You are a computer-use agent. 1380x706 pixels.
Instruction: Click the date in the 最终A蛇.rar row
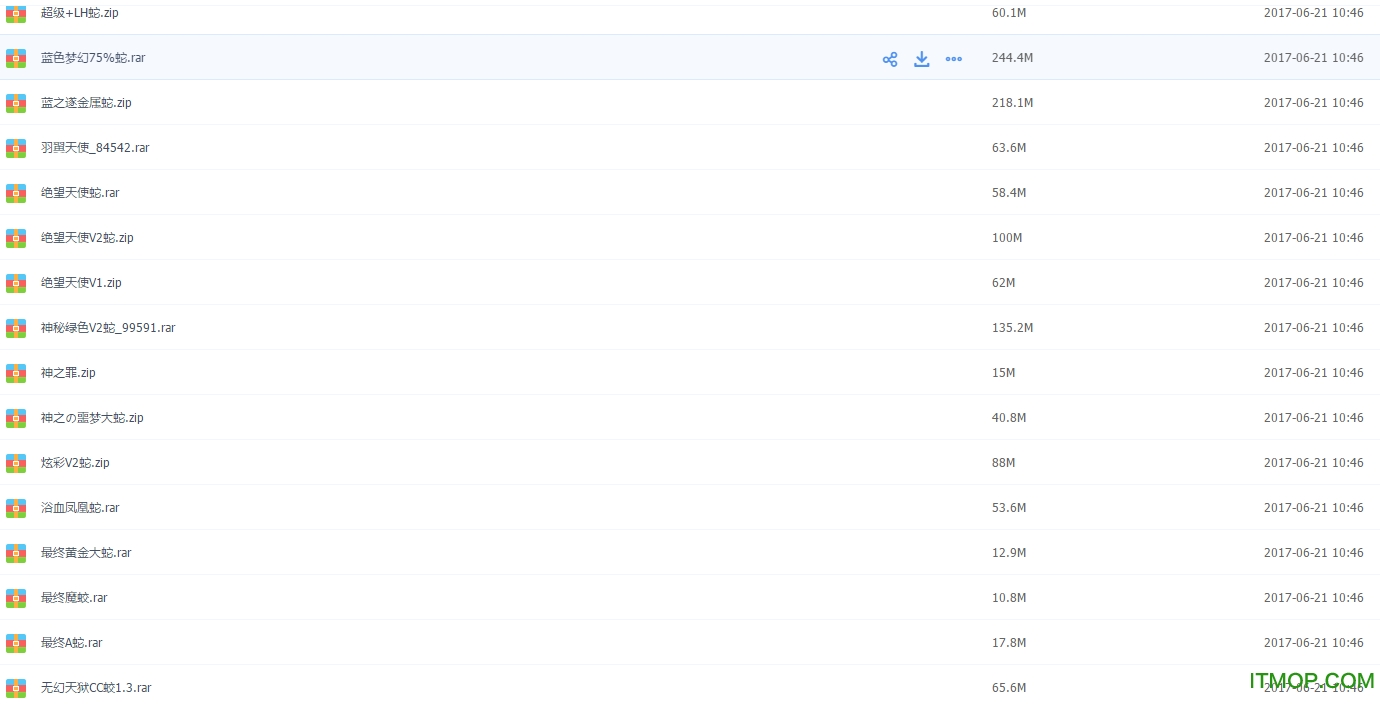[x=1313, y=643]
